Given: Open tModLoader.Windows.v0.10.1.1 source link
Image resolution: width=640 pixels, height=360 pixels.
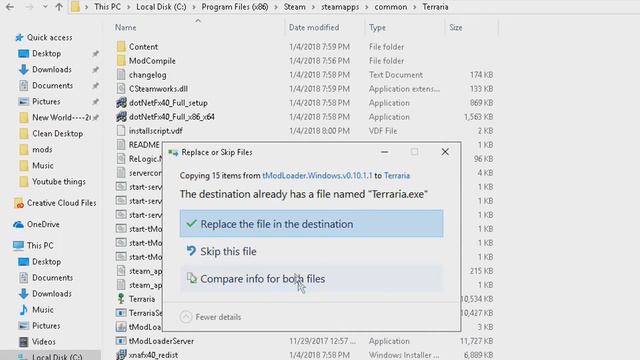Looking at the screenshot, I should [x=317, y=176].
